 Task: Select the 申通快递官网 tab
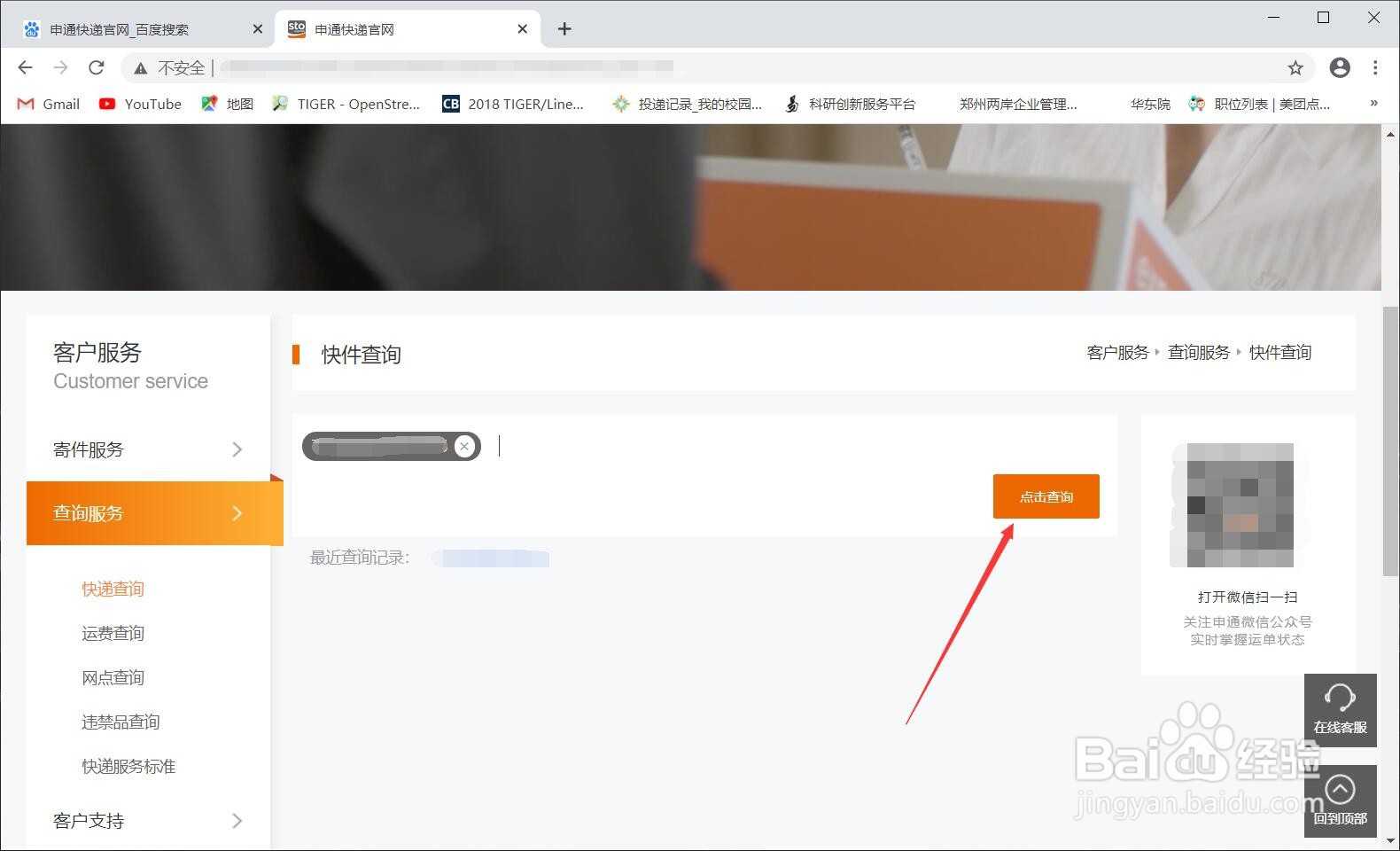click(408, 29)
